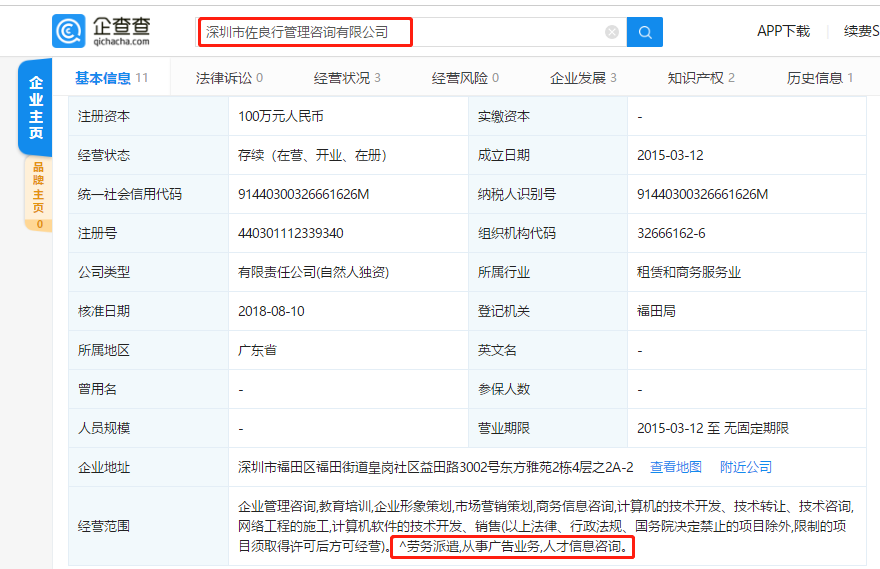Click the 注册资本 row label

pos(104,116)
